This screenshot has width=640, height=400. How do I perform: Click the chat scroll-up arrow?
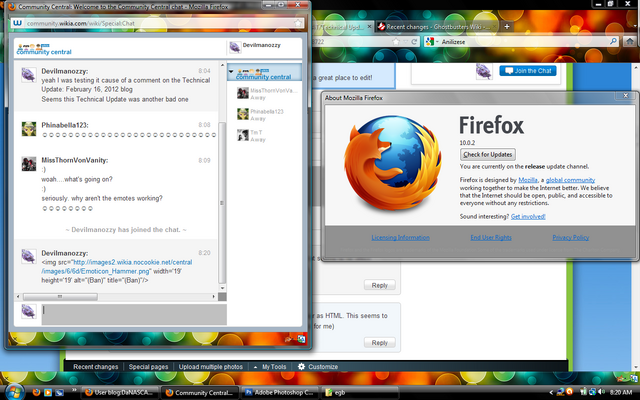[222, 64]
